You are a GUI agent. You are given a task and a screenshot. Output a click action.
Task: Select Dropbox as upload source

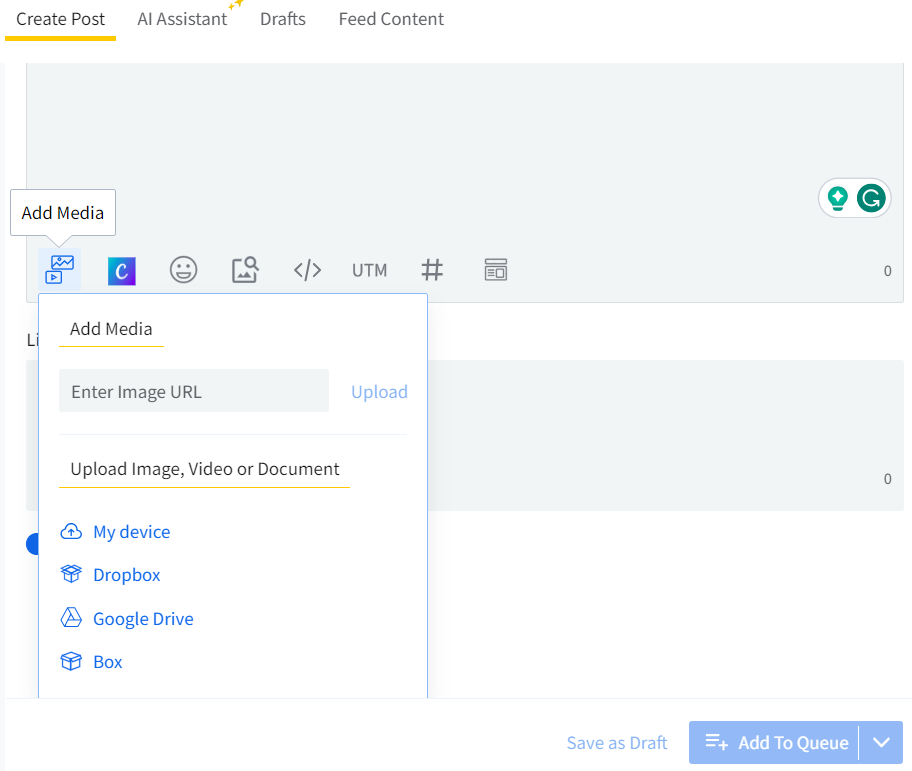126,575
